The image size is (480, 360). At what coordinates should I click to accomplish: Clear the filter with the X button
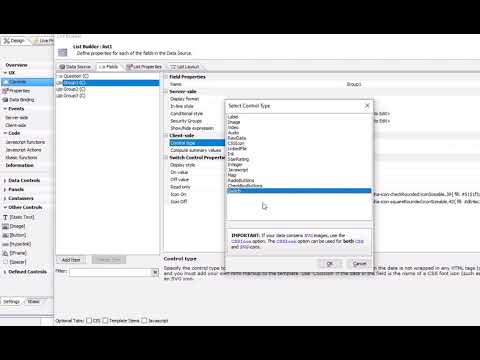[155, 272]
